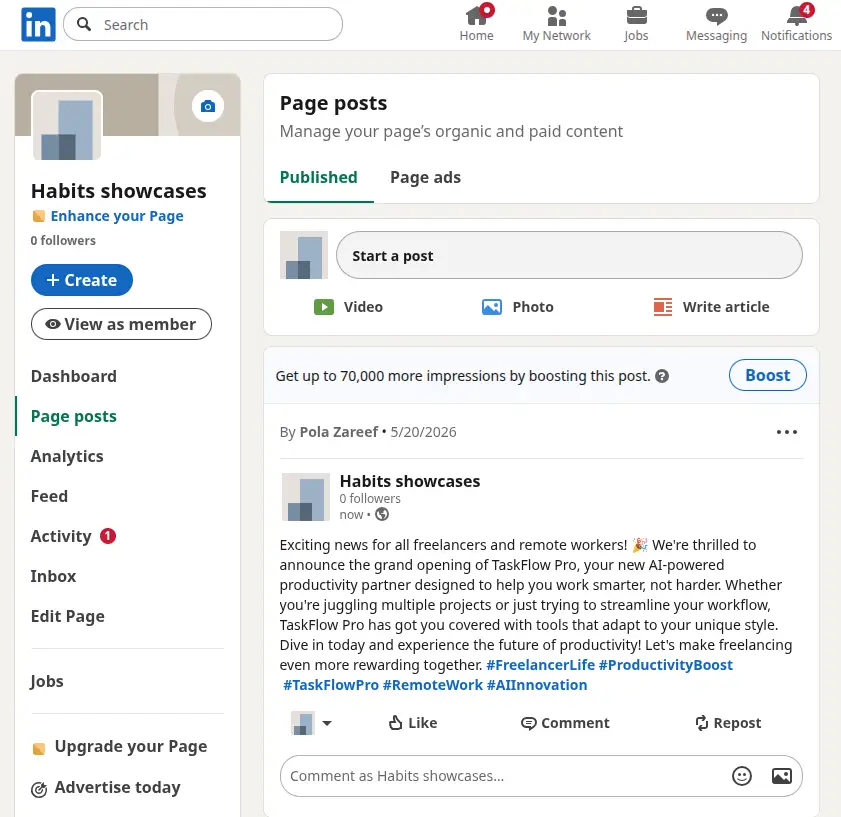Viewport: 841px width, 817px height.
Task: Open the post's three-dot options menu
Action: (x=787, y=432)
